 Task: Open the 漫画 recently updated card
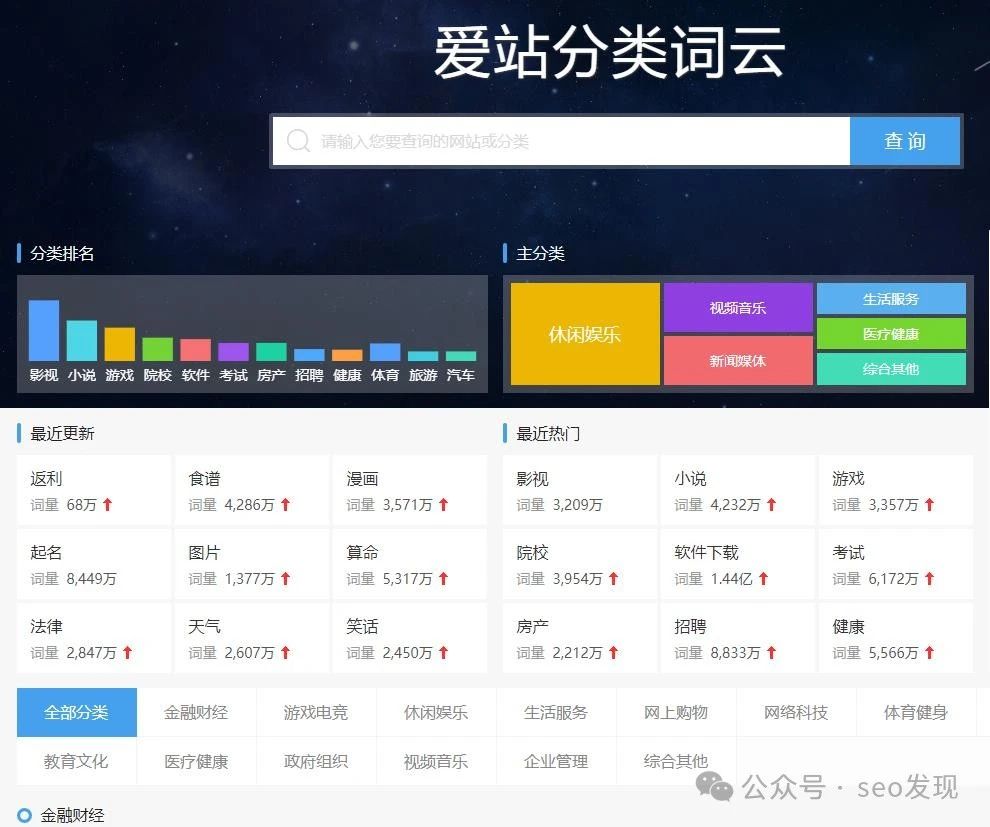409,491
